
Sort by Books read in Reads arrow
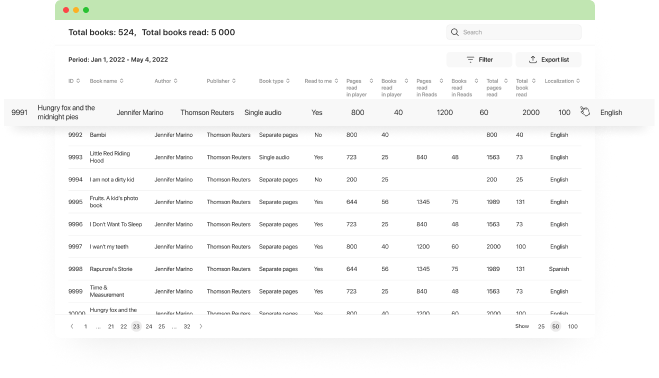point(476,81)
